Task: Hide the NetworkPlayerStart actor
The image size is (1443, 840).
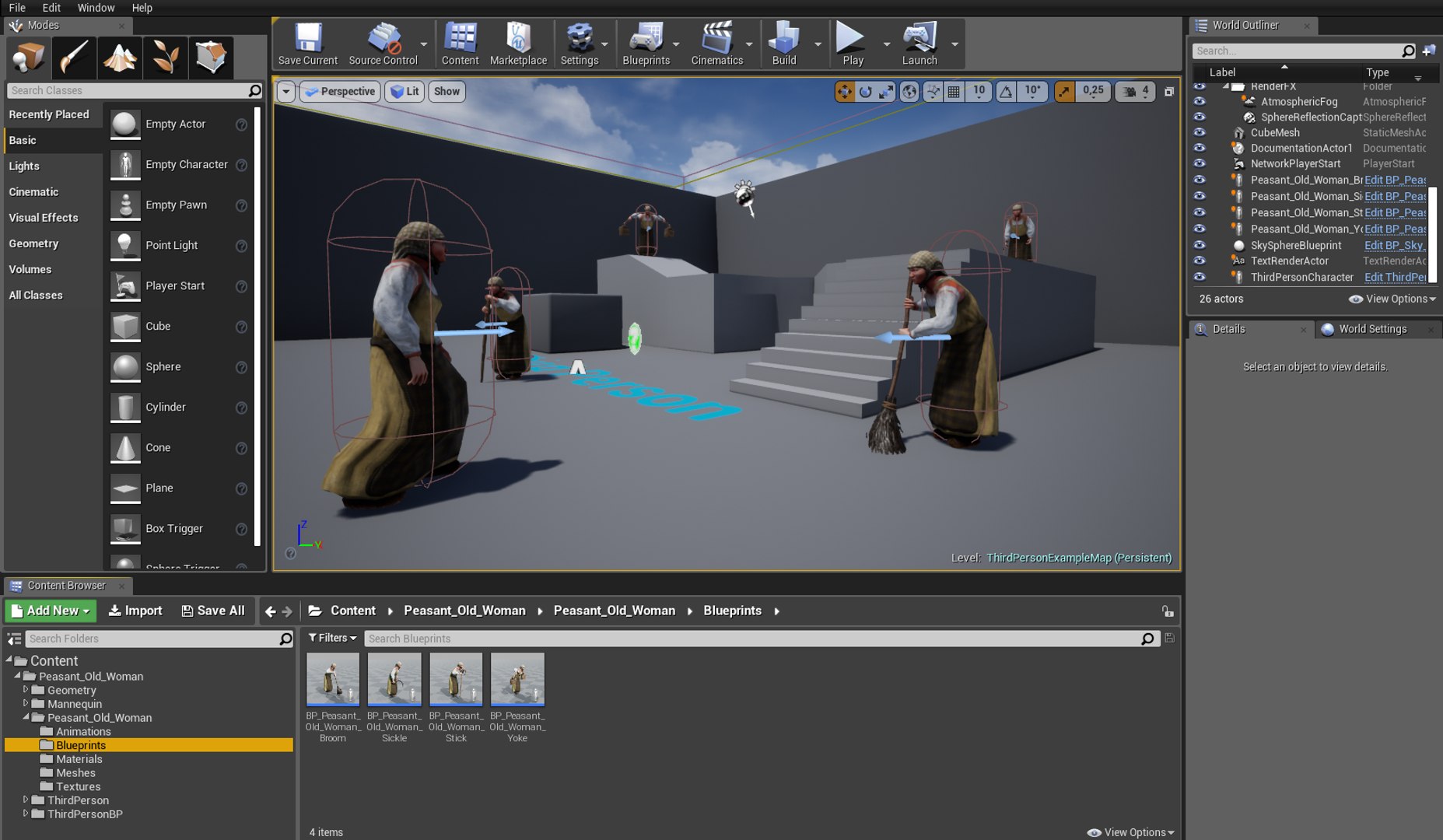Action: pos(1200,164)
